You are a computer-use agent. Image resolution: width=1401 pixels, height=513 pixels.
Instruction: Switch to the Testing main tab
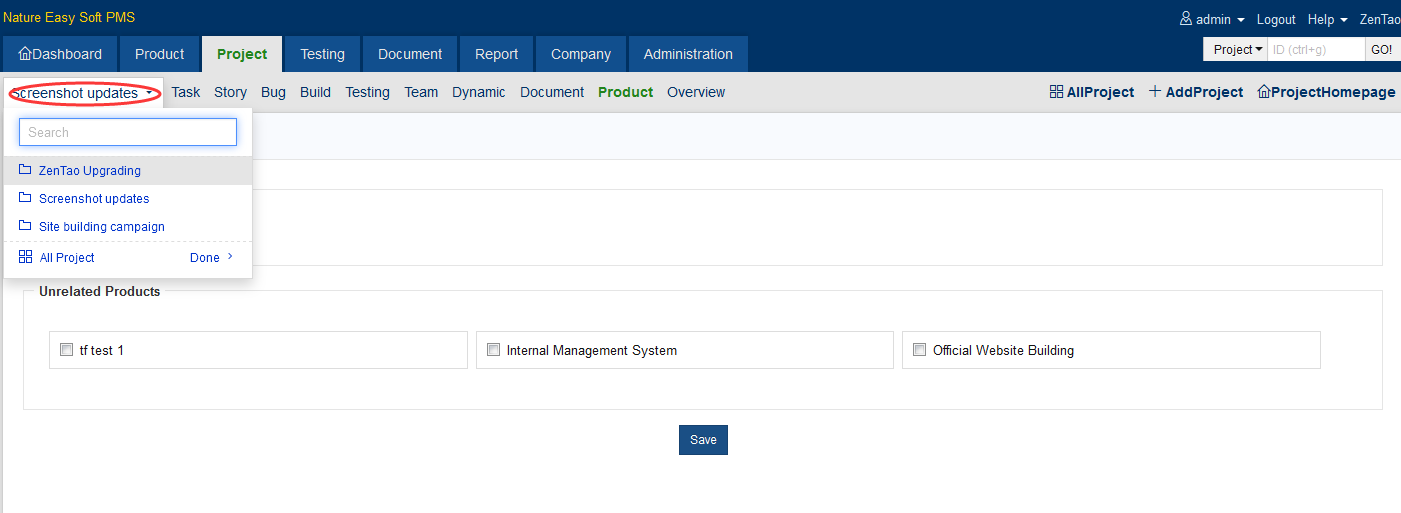point(322,54)
